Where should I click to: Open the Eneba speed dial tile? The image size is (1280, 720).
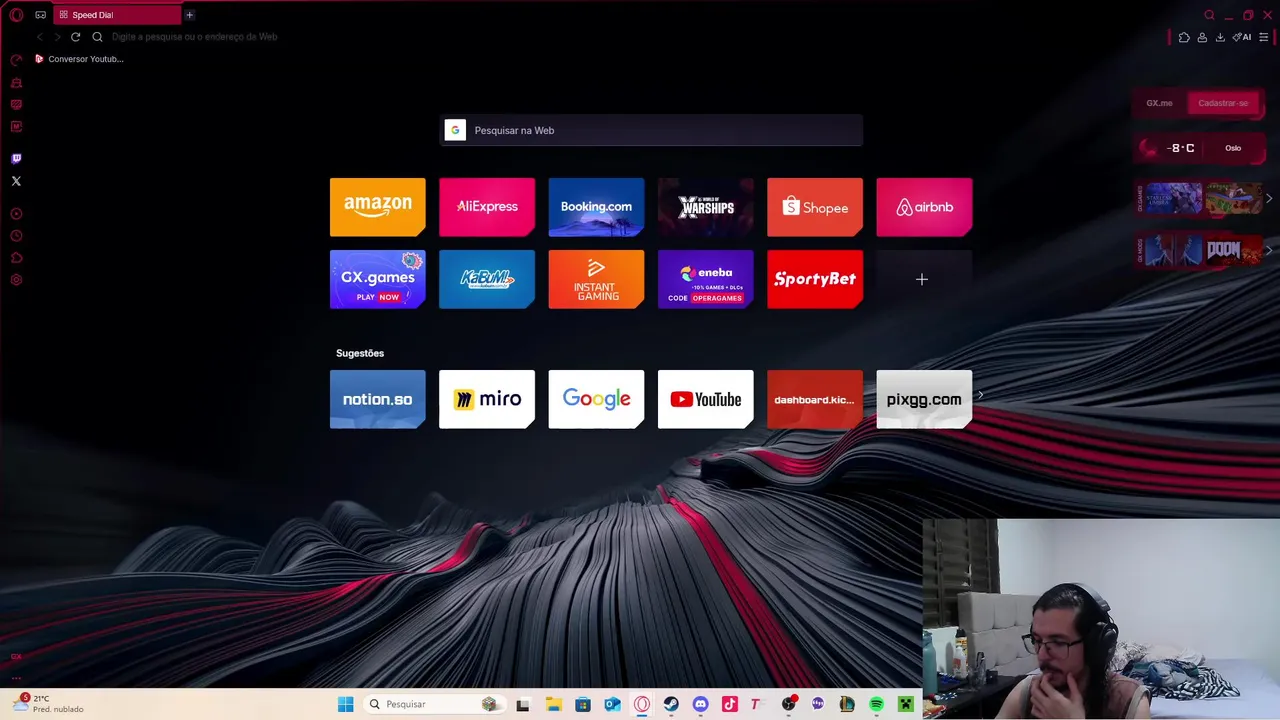(705, 279)
